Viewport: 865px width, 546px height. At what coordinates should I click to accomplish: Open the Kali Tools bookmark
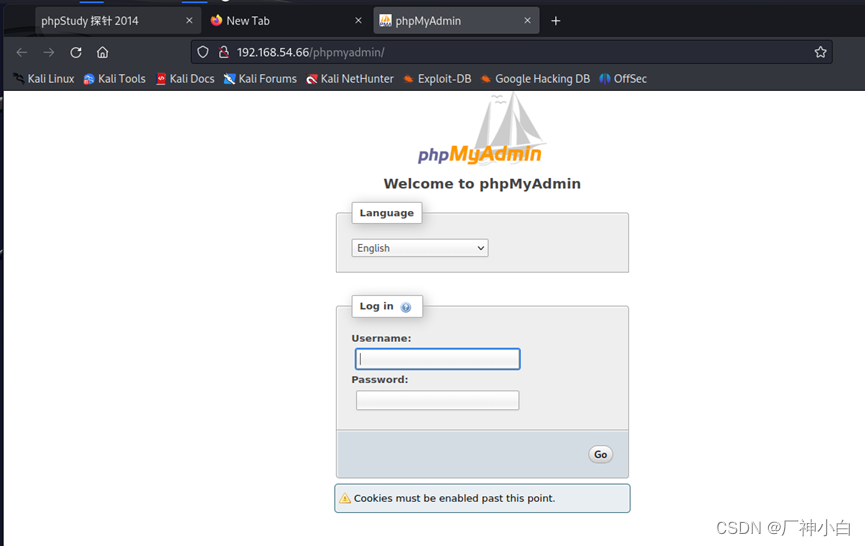(x=115, y=79)
